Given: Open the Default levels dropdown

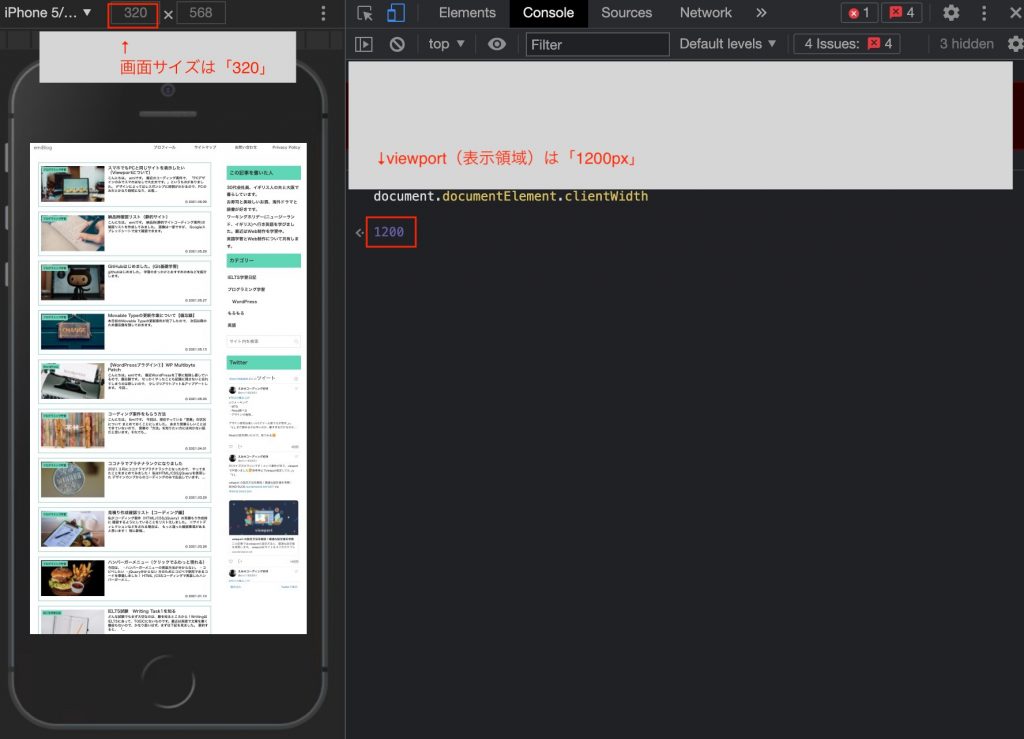Looking at the screenshot, I should coord(727,44).
